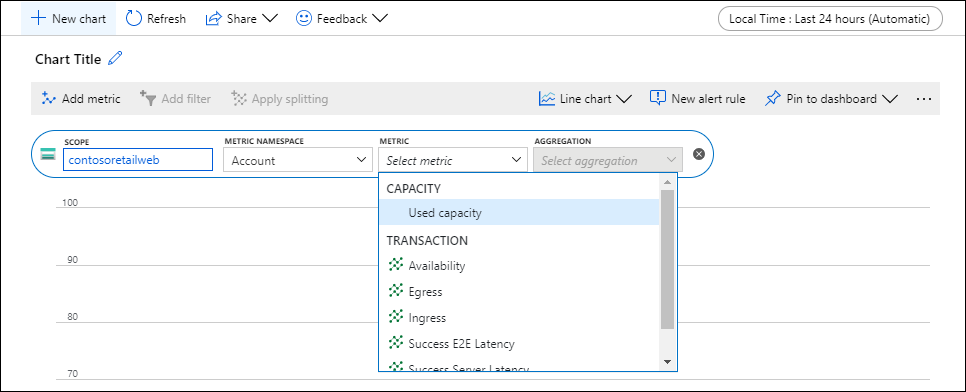Click the Add filter funnel icon

[x=148, y=98]
